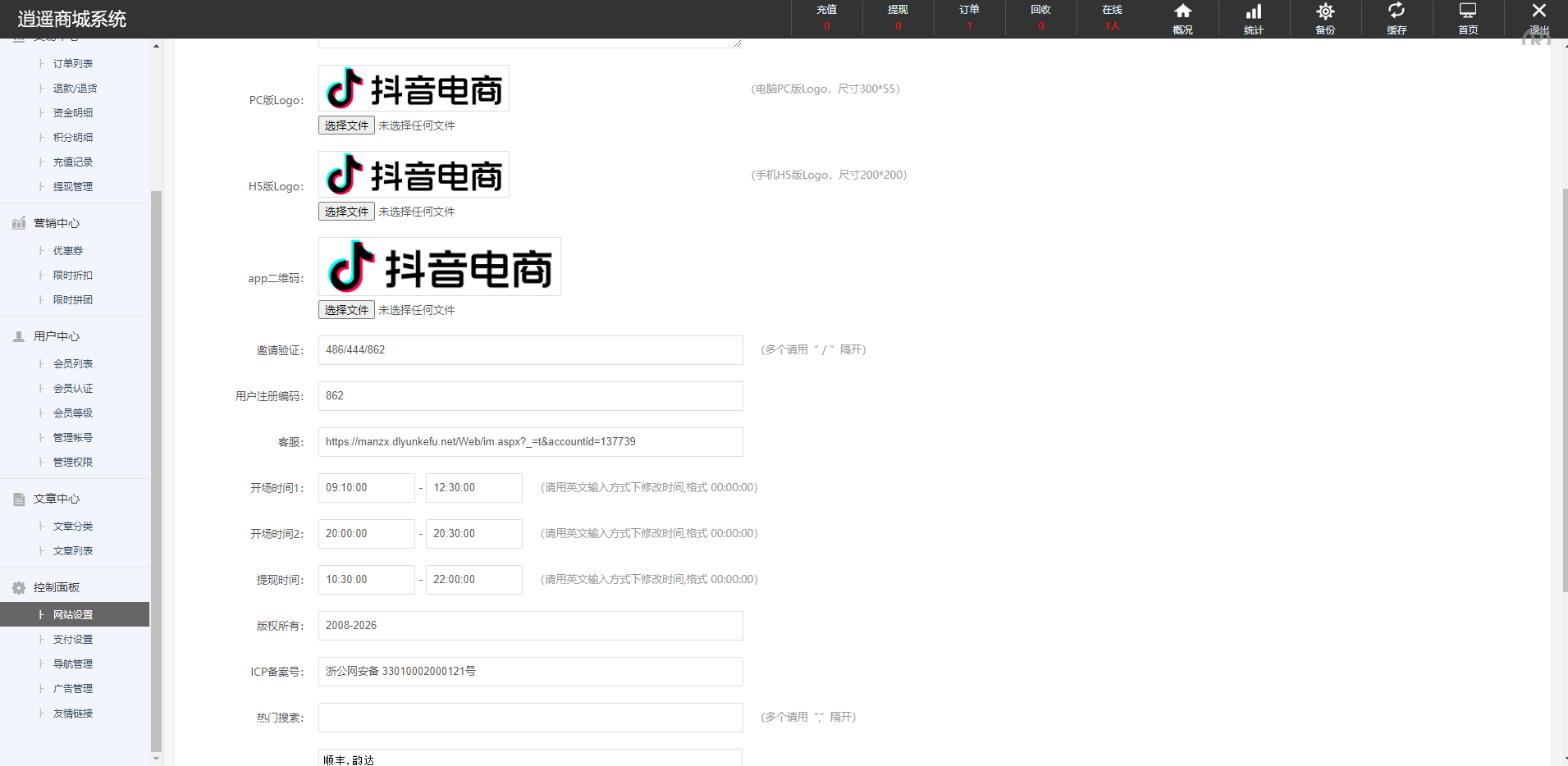Open the 充值 recharge panel icon

point(826,18)
